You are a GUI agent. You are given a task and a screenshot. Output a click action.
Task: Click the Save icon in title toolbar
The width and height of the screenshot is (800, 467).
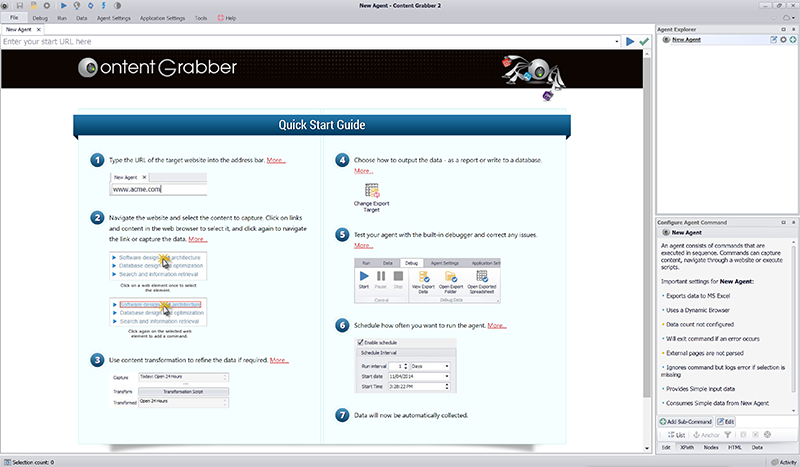click(x=20, y=6)
